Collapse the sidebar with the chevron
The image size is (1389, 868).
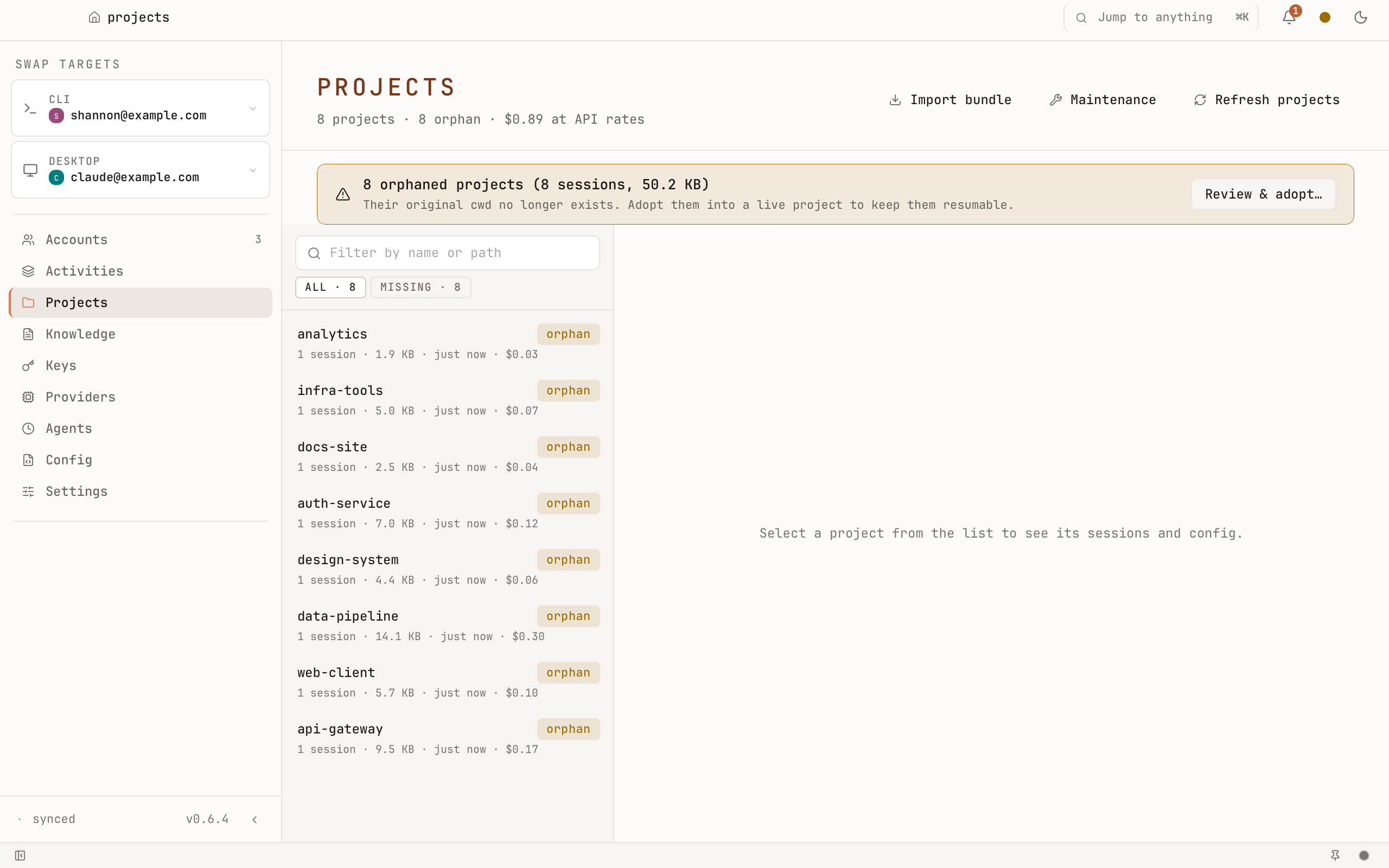254,819
